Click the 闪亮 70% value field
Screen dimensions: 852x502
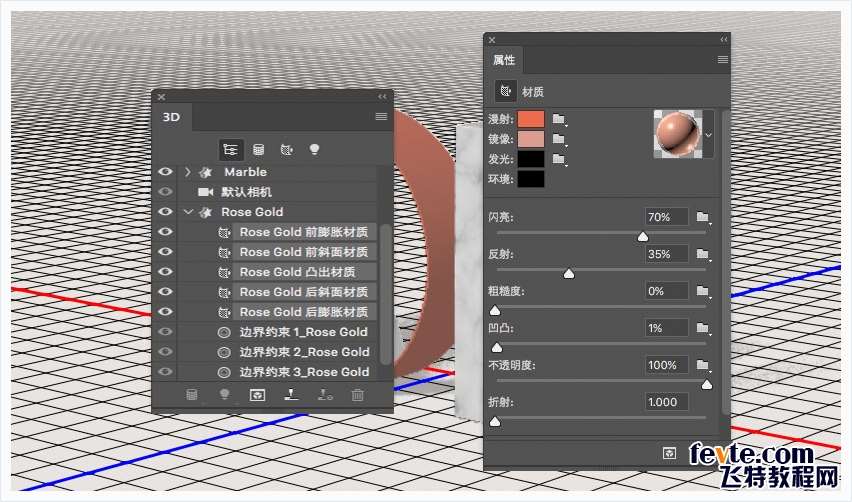click(x=667, y=217)
